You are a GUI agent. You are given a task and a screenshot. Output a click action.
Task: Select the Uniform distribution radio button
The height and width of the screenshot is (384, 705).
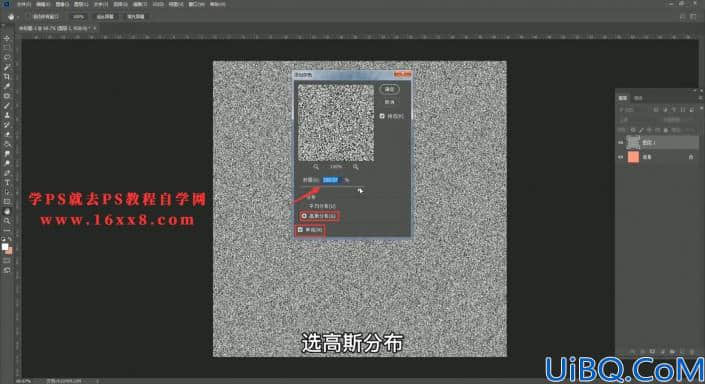[x=304, y=206]
